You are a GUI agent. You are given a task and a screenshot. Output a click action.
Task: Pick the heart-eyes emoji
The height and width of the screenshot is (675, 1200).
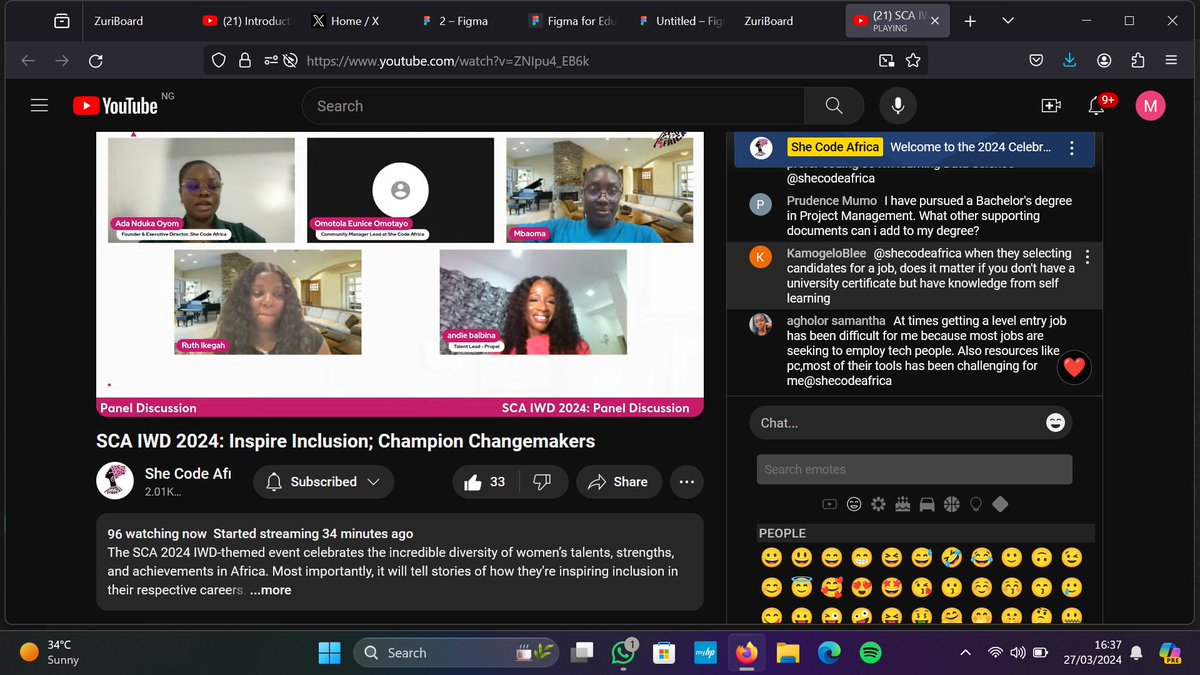coord(862,588)
